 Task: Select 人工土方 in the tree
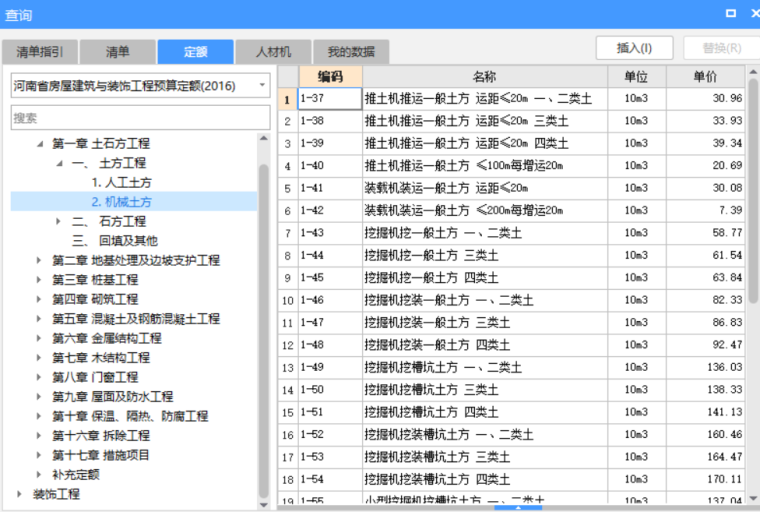122,183
